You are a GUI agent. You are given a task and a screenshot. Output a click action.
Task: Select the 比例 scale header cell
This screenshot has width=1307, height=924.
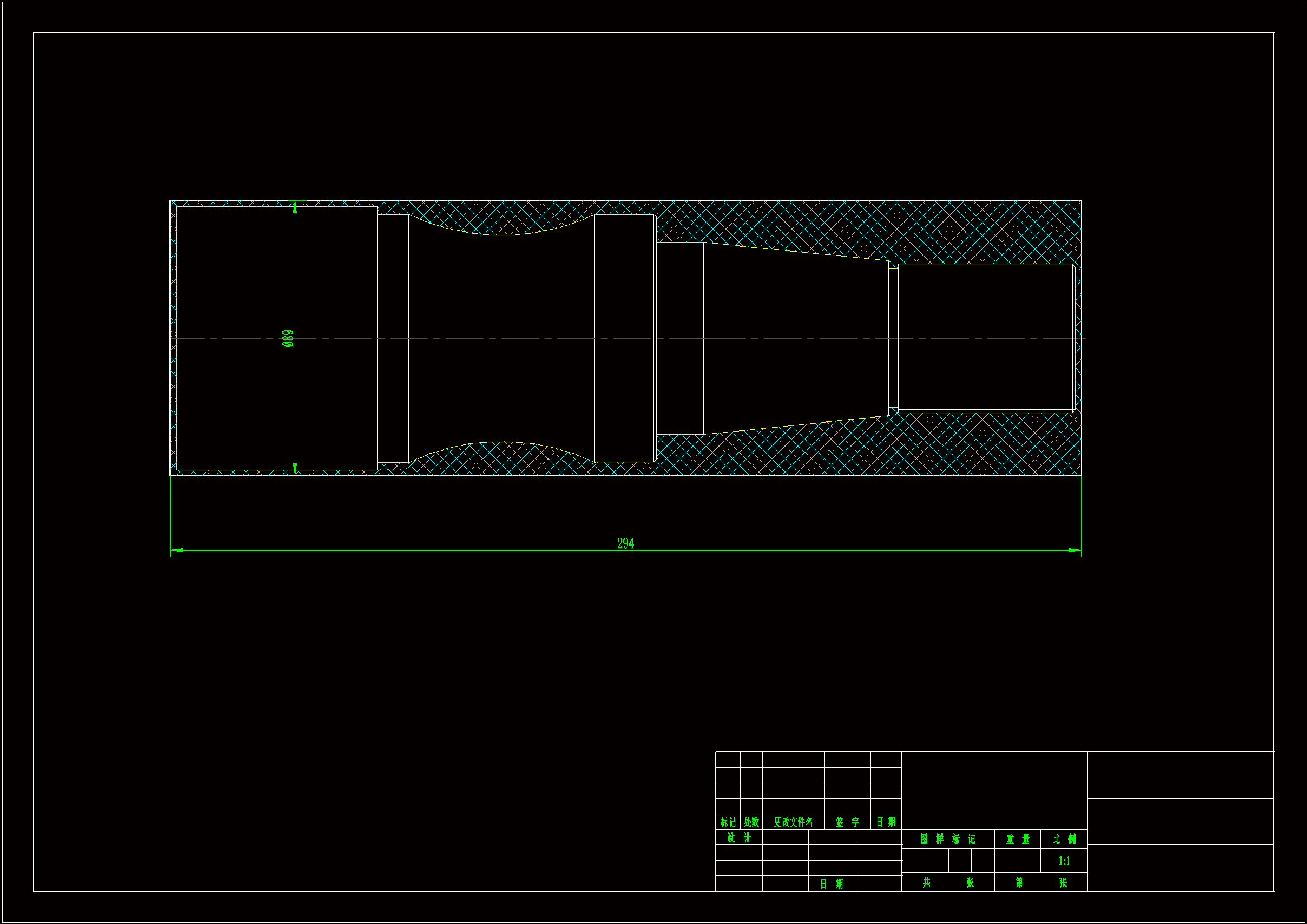(1064, 839)
